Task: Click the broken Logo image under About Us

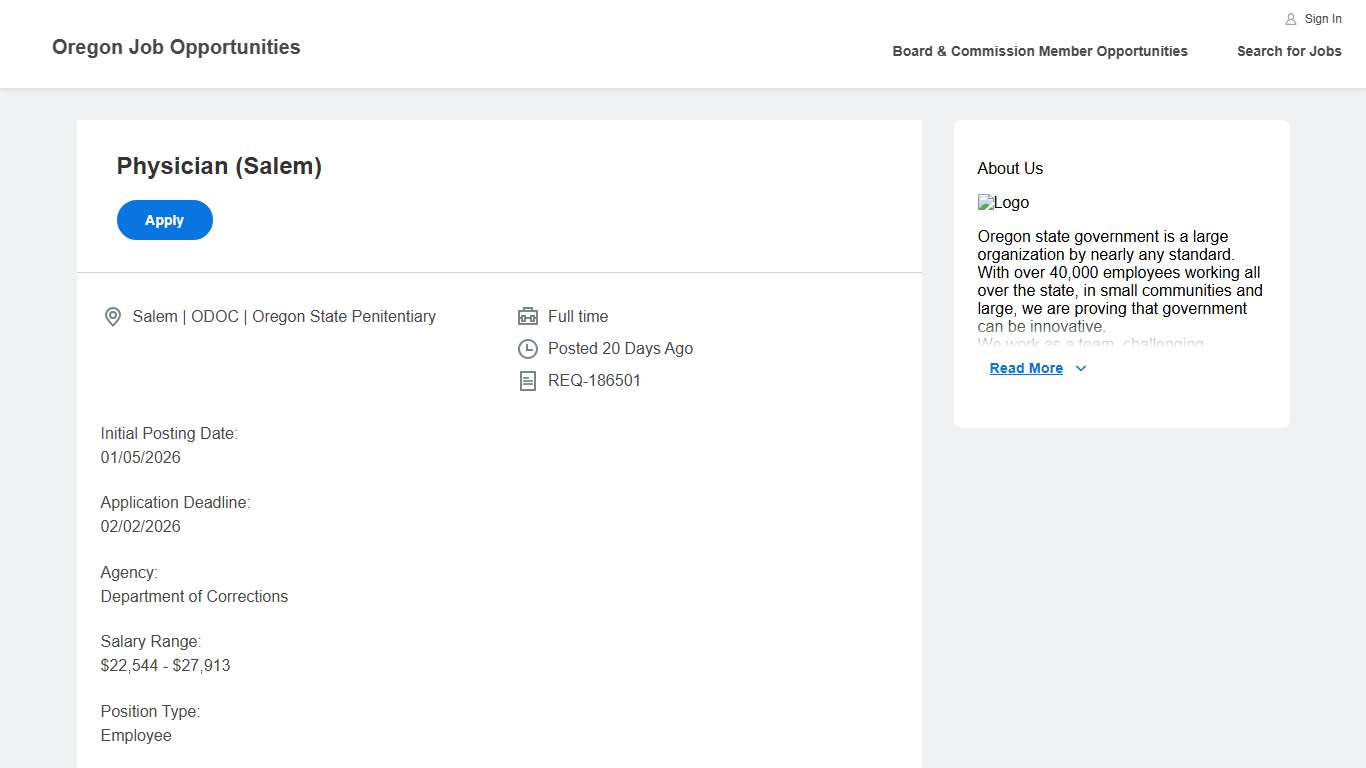Action: click(1003, 203)
